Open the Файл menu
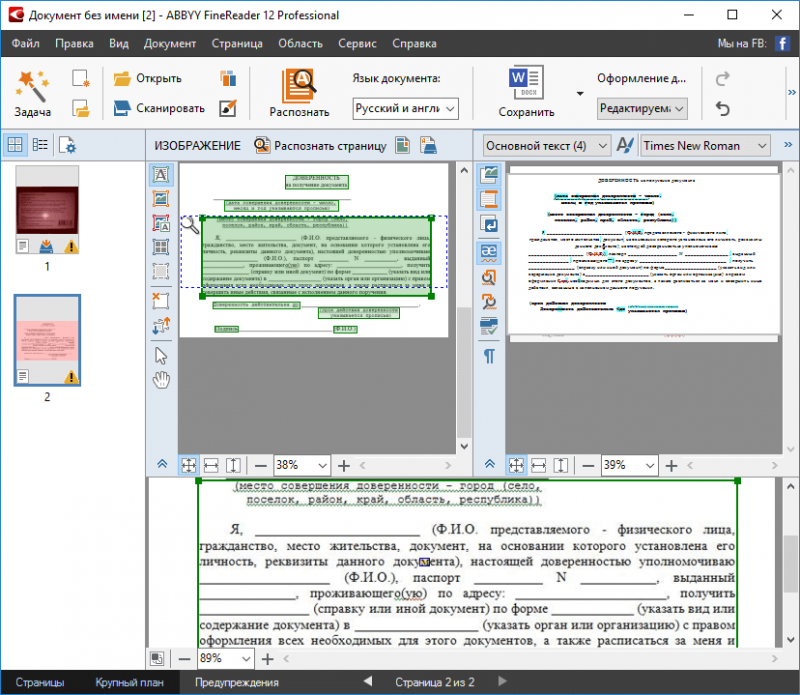Viewport: 800px width, 695px height. click(26, 43)
